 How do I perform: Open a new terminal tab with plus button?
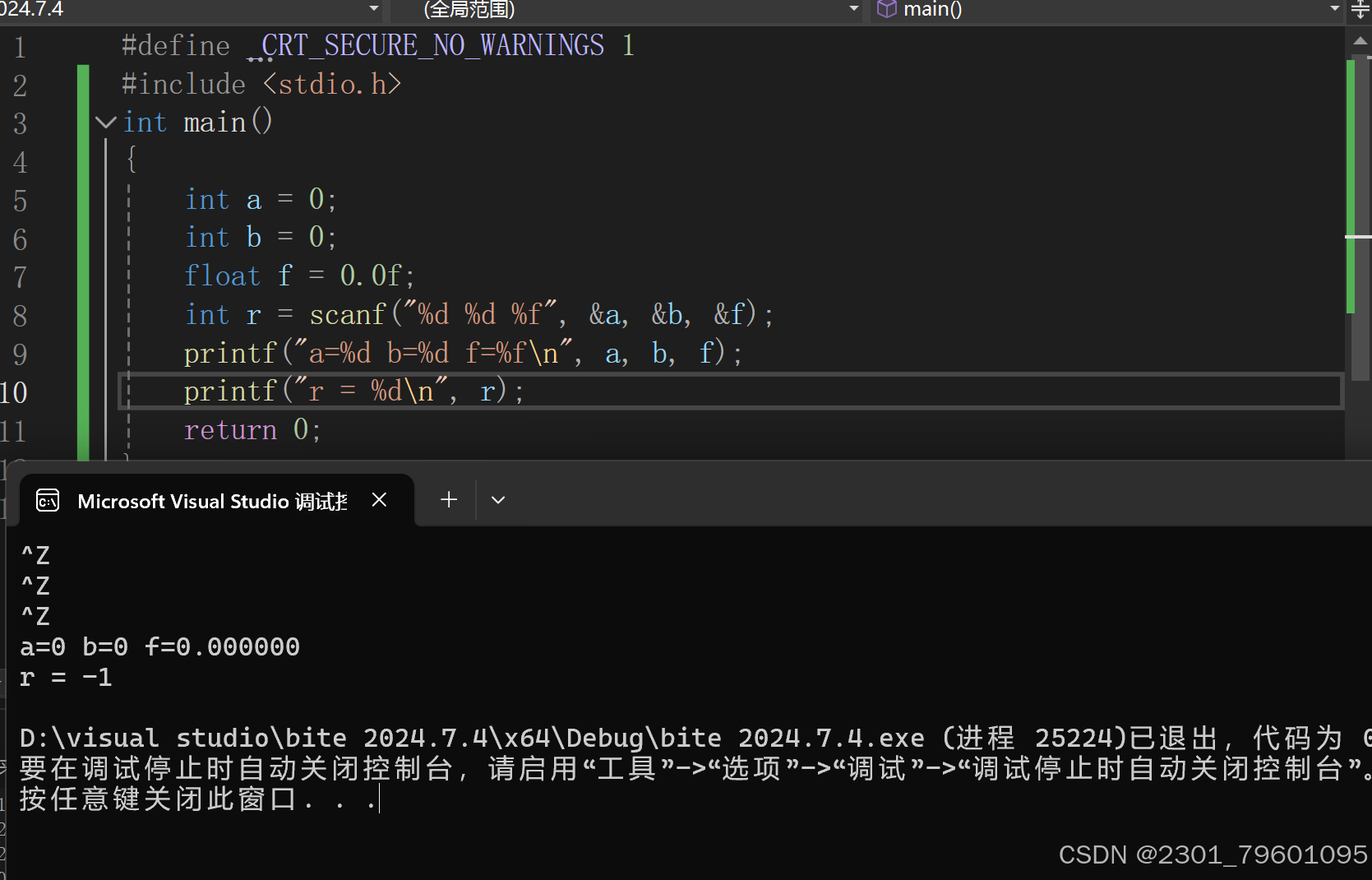[449, 499]
